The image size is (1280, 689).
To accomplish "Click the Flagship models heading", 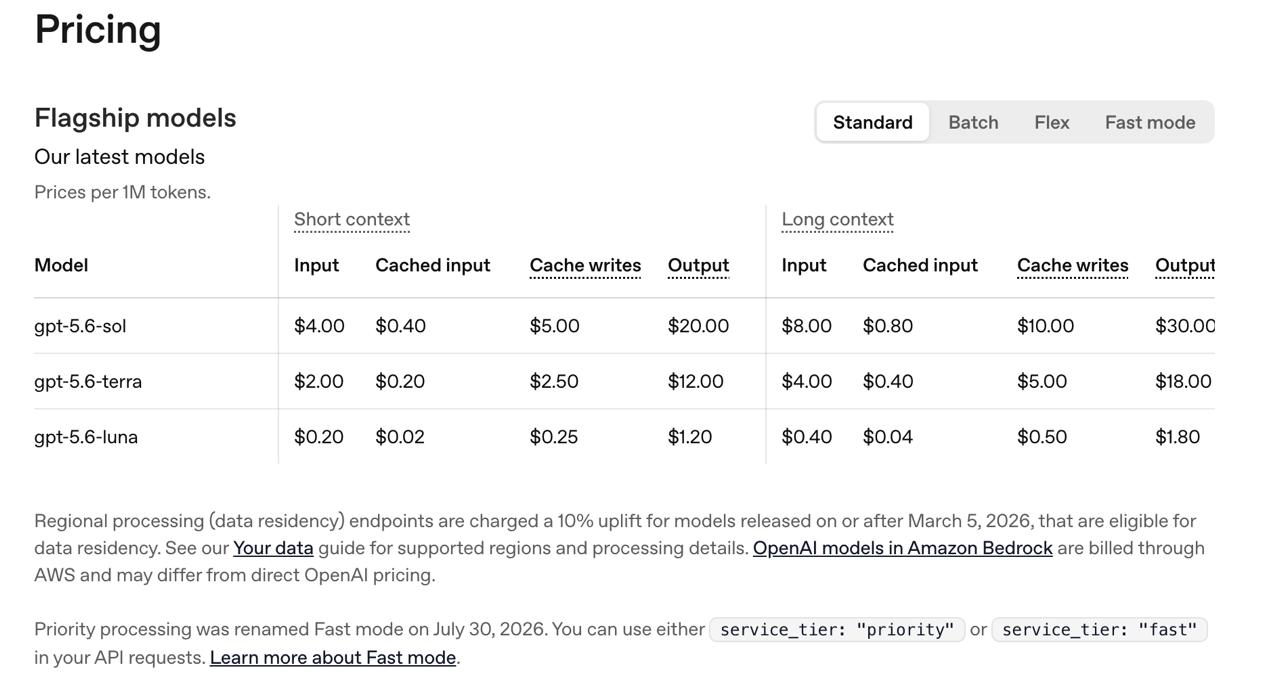I will pos(135,118).
